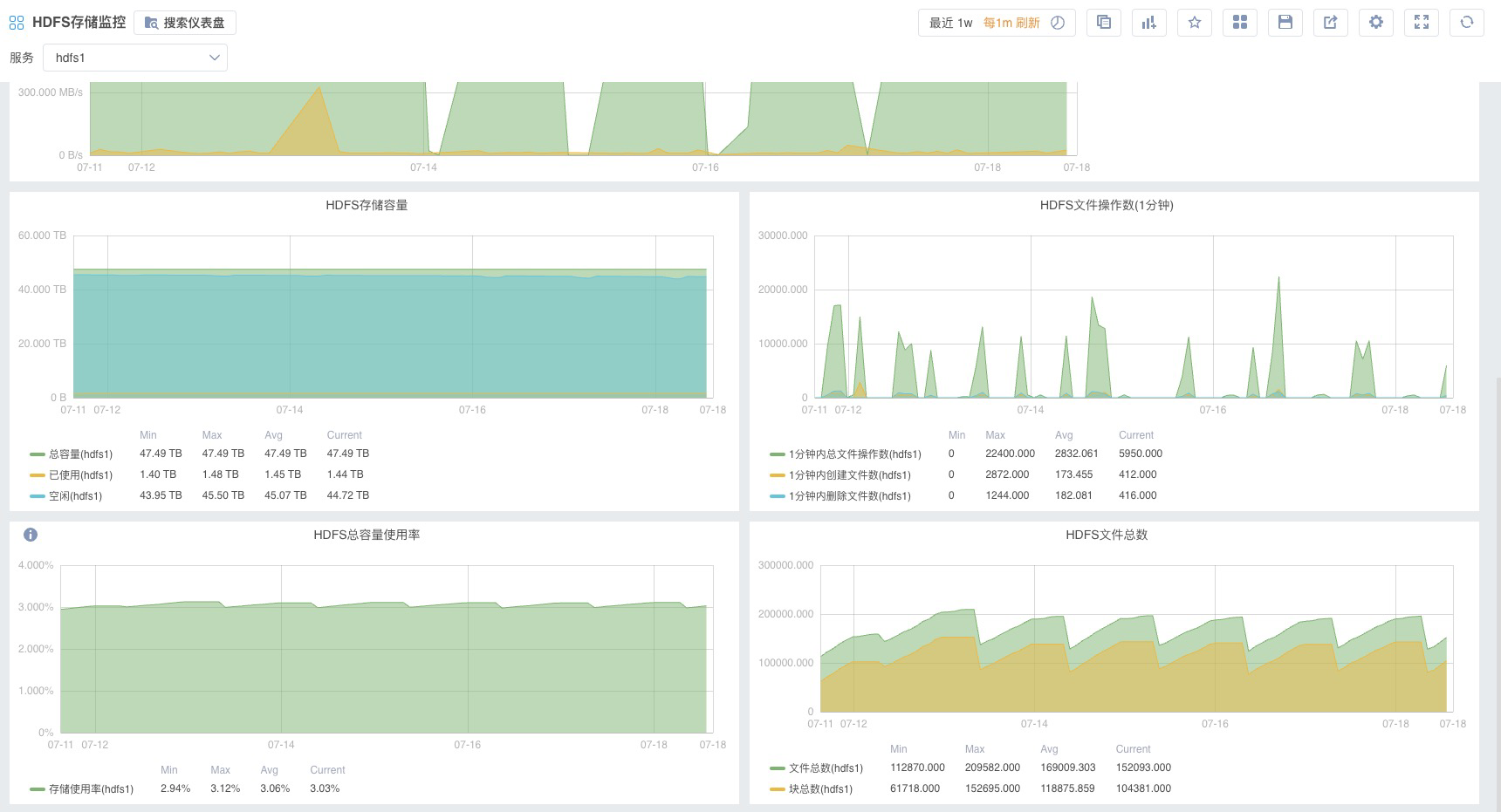Click the 182.081 average deleted files value
This screenshot has width=1501, height=812.
pos(1073,495)
